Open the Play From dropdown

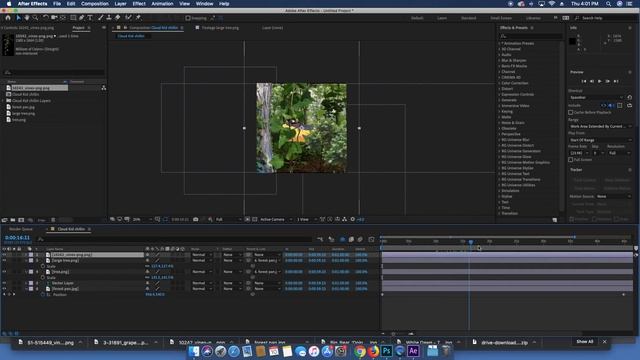click(x=600, y=140)
